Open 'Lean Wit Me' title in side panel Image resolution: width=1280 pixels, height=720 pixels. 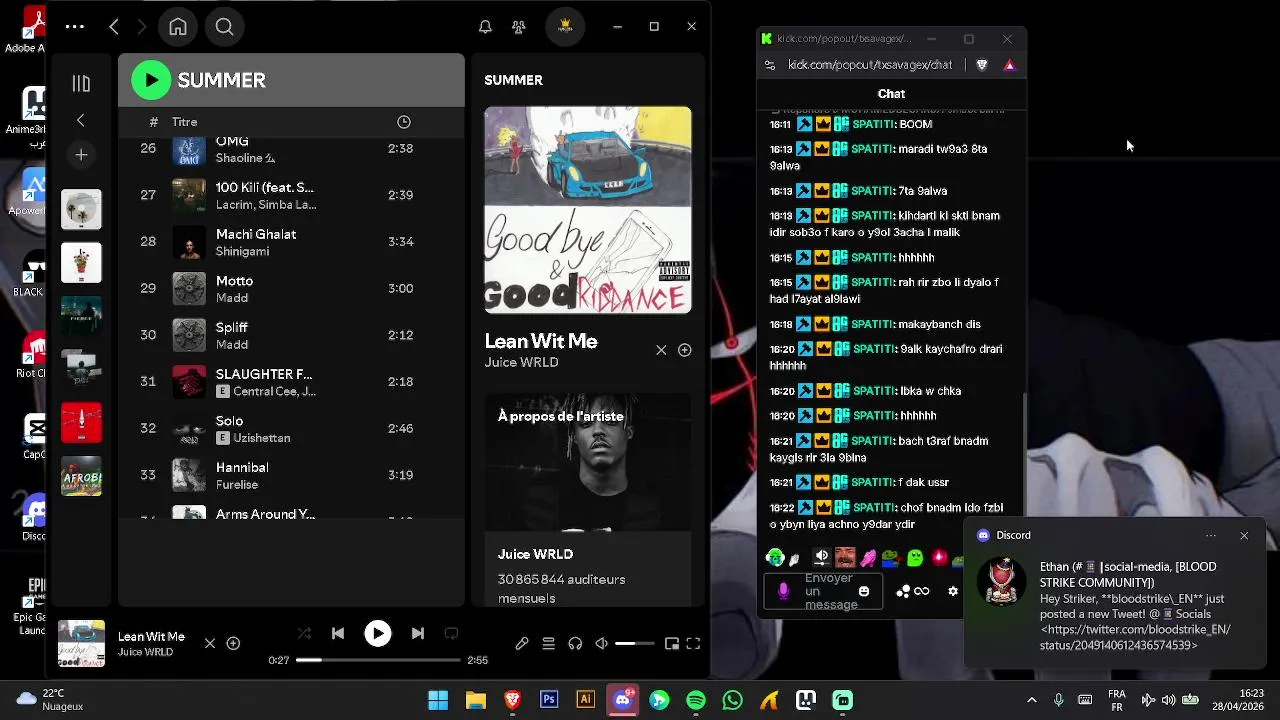pyautogui.click(x=541, y=341)
